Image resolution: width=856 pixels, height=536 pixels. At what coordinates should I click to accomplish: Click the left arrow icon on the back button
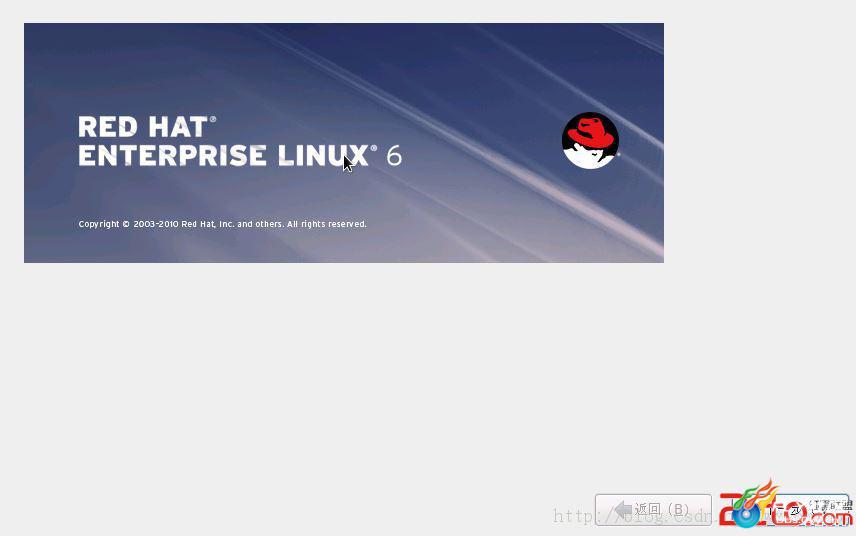(623, 510)
